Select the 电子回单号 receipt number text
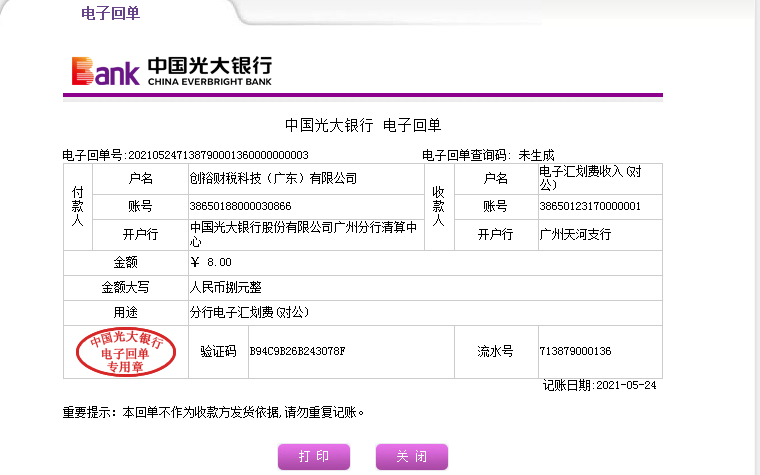The height and width of the screenshot is (475, 760). click(186, 155)
